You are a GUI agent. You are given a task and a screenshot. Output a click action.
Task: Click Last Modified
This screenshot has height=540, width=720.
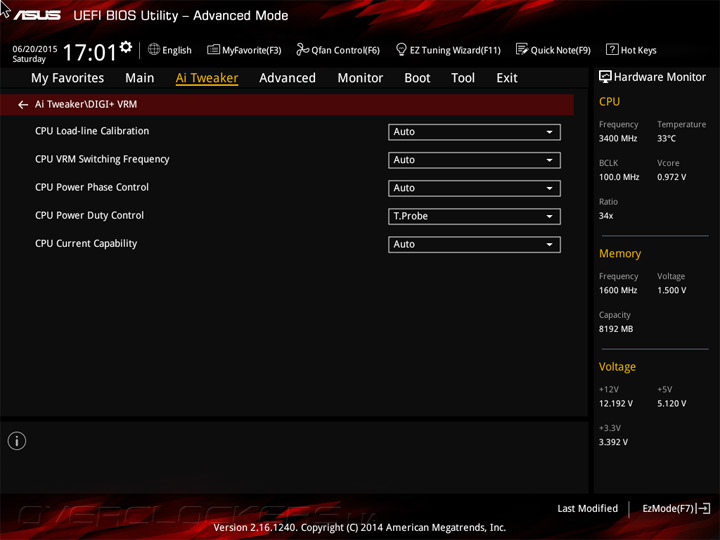point(587,508)
